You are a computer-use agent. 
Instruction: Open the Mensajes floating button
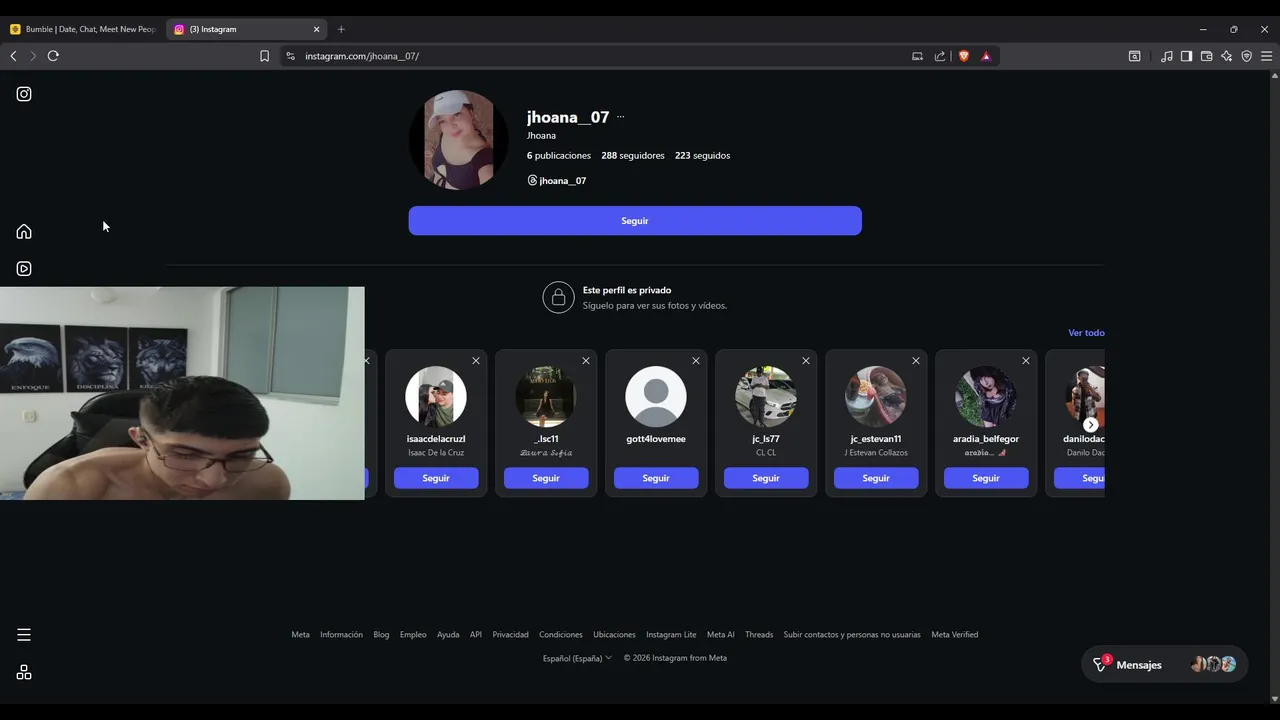pos(1164,665)
